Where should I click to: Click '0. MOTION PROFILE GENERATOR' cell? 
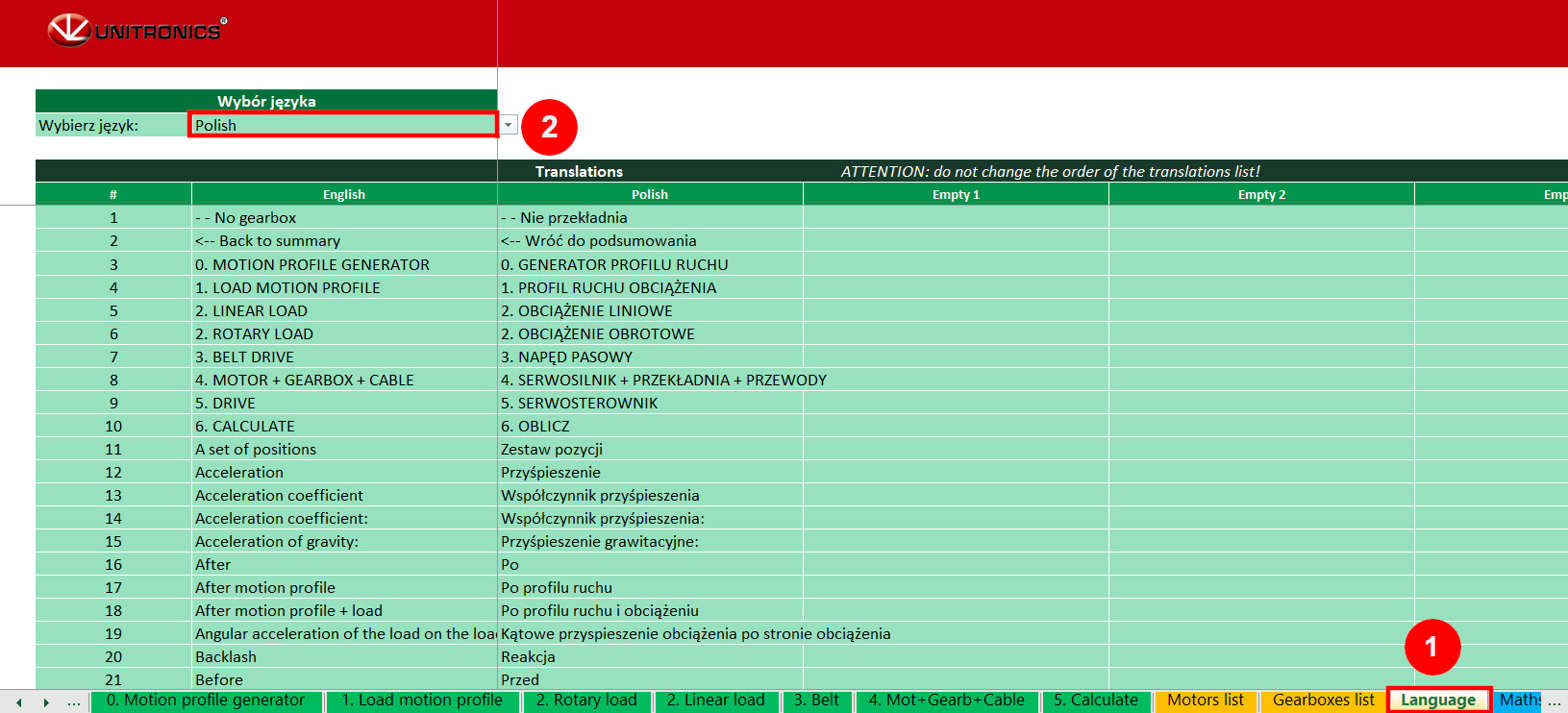(344, 264)
